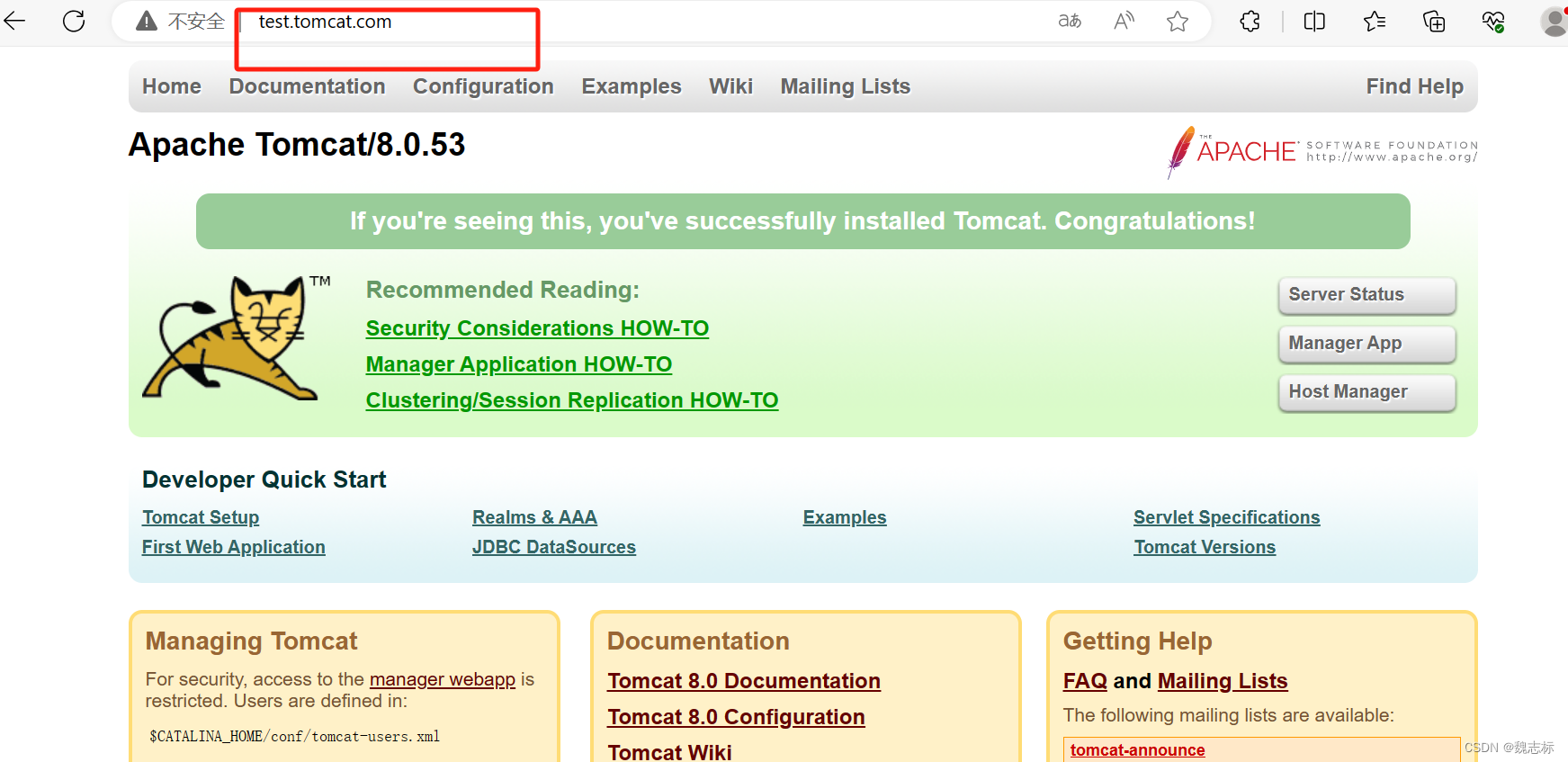Click the Managing Tomcat heading
1568x762 pixels.
[x=252, y=641]
